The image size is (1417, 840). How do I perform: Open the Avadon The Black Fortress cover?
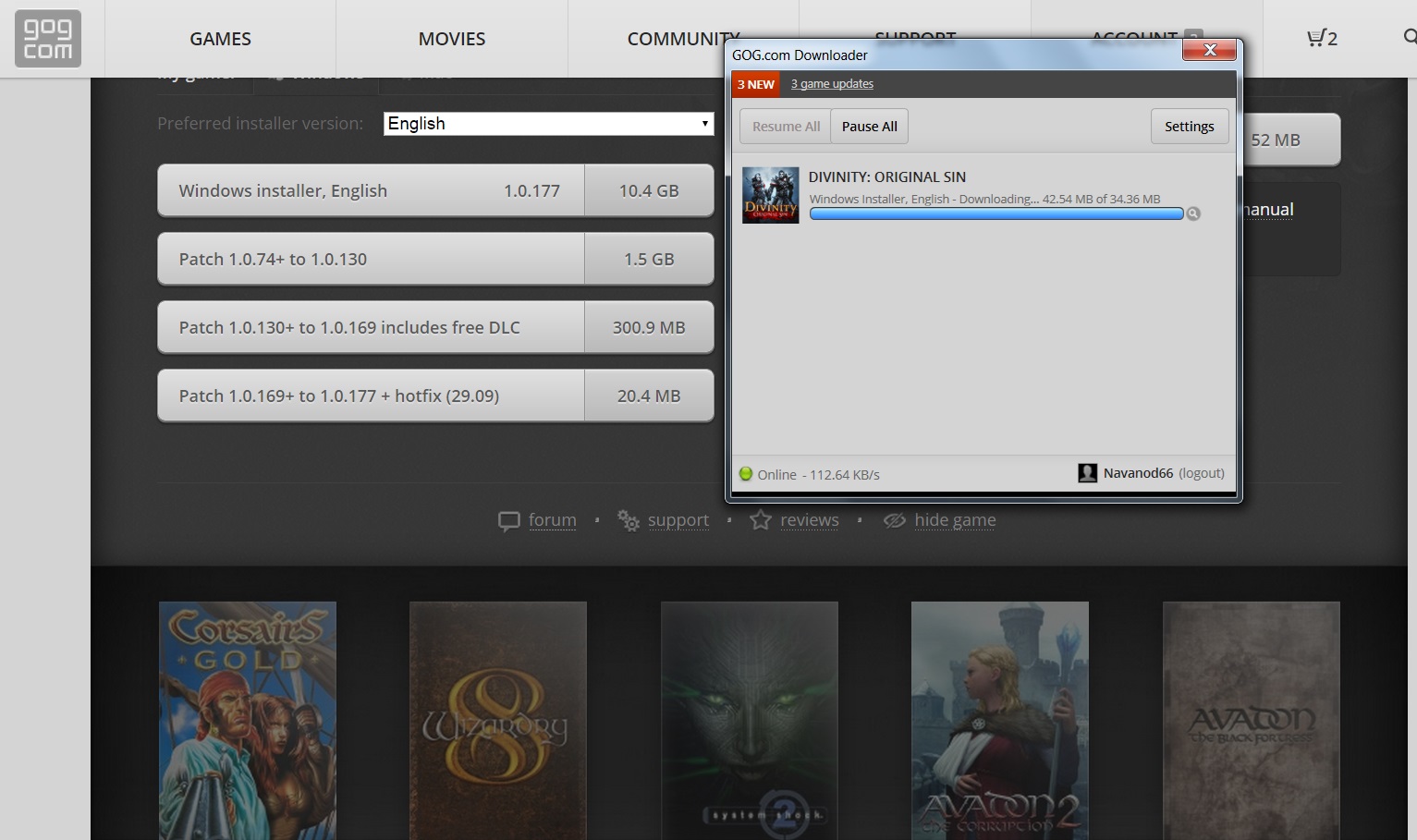point(1252,721)
